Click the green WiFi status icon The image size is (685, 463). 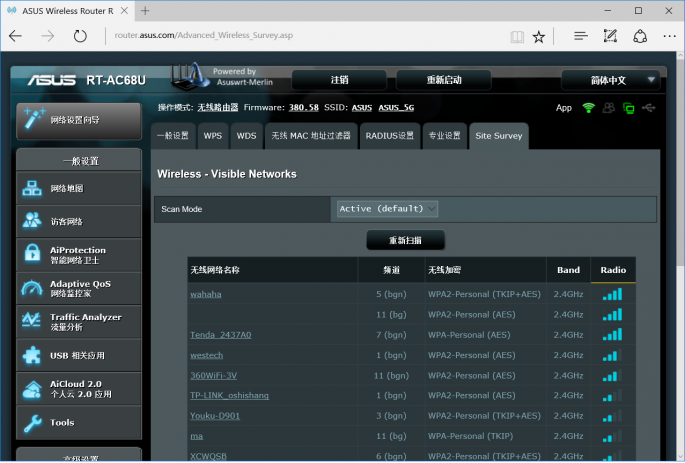[588, 107]
